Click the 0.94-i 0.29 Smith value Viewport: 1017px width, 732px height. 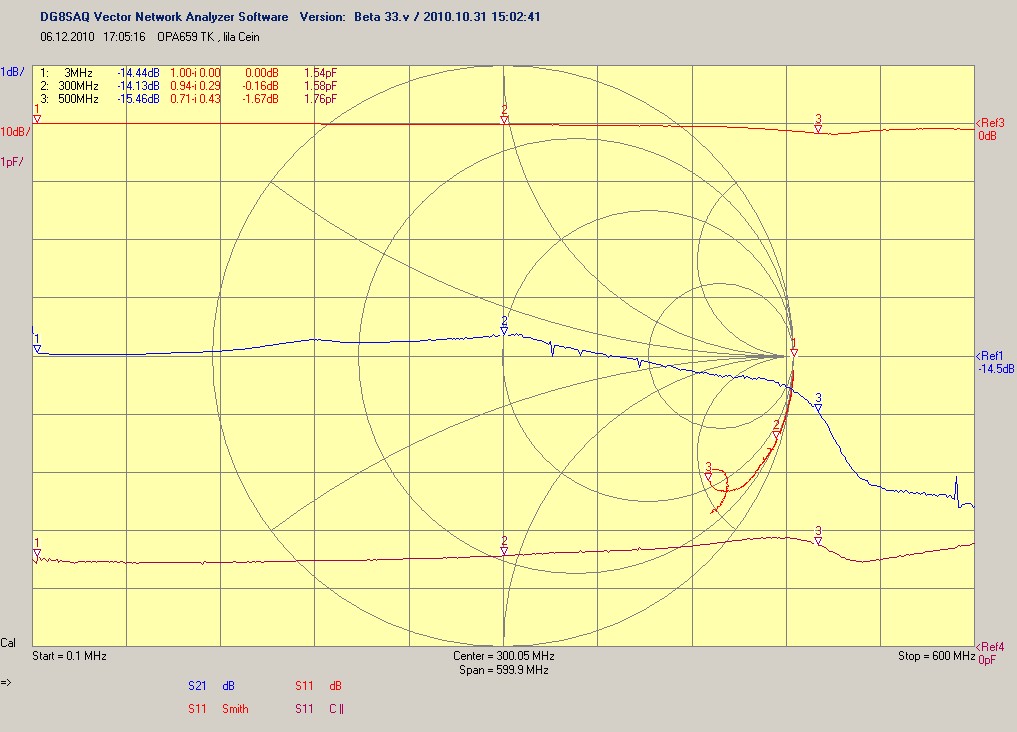point(195,86)
